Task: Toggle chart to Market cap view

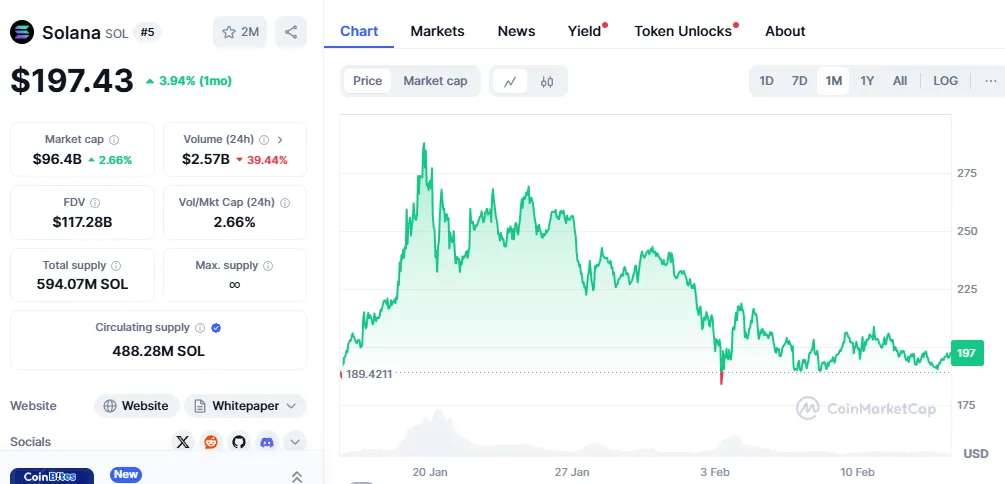Action: (435, 81)
